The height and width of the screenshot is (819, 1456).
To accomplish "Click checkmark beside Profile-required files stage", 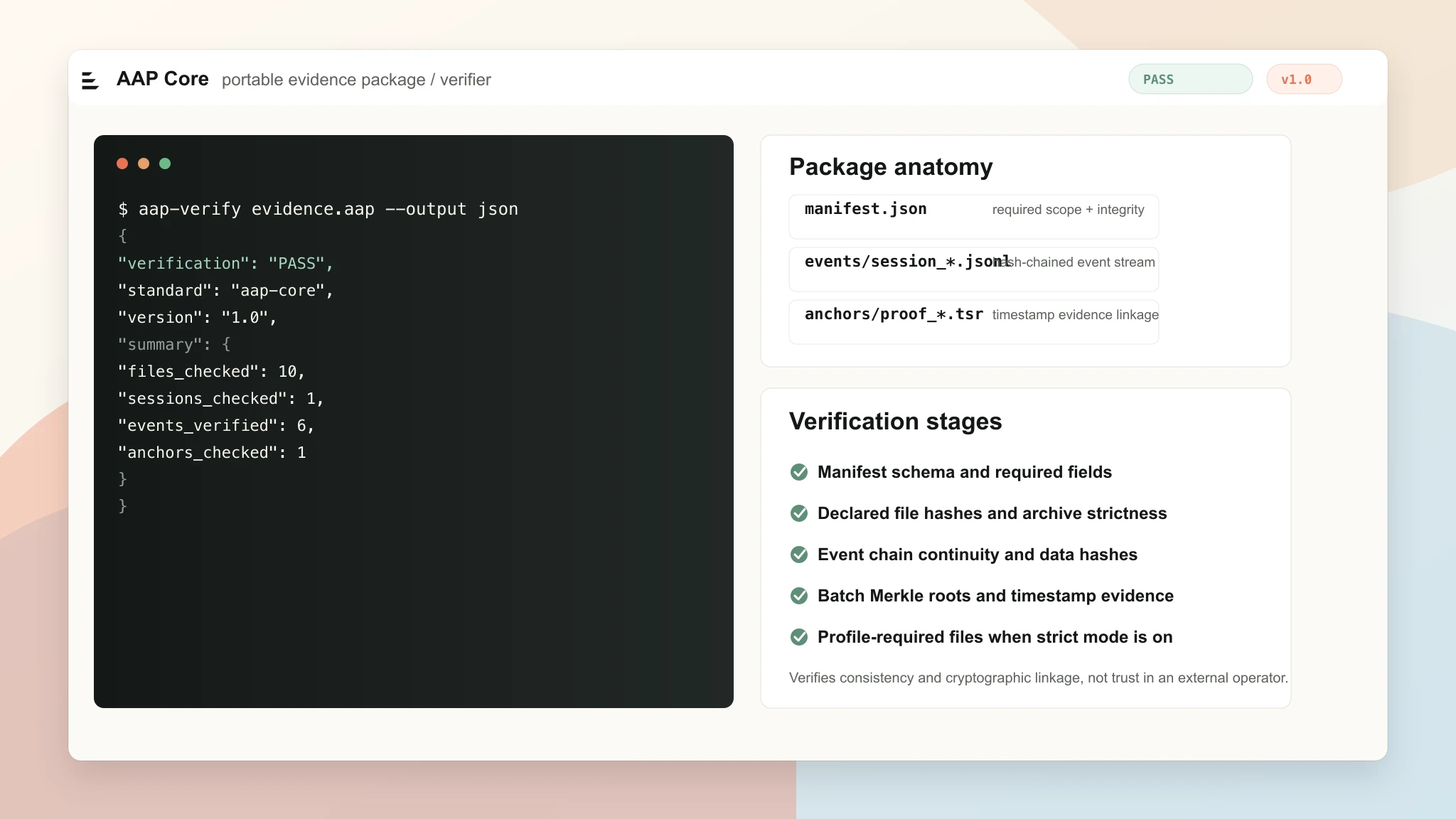I will pyautogui.click(x=799, y=637).
